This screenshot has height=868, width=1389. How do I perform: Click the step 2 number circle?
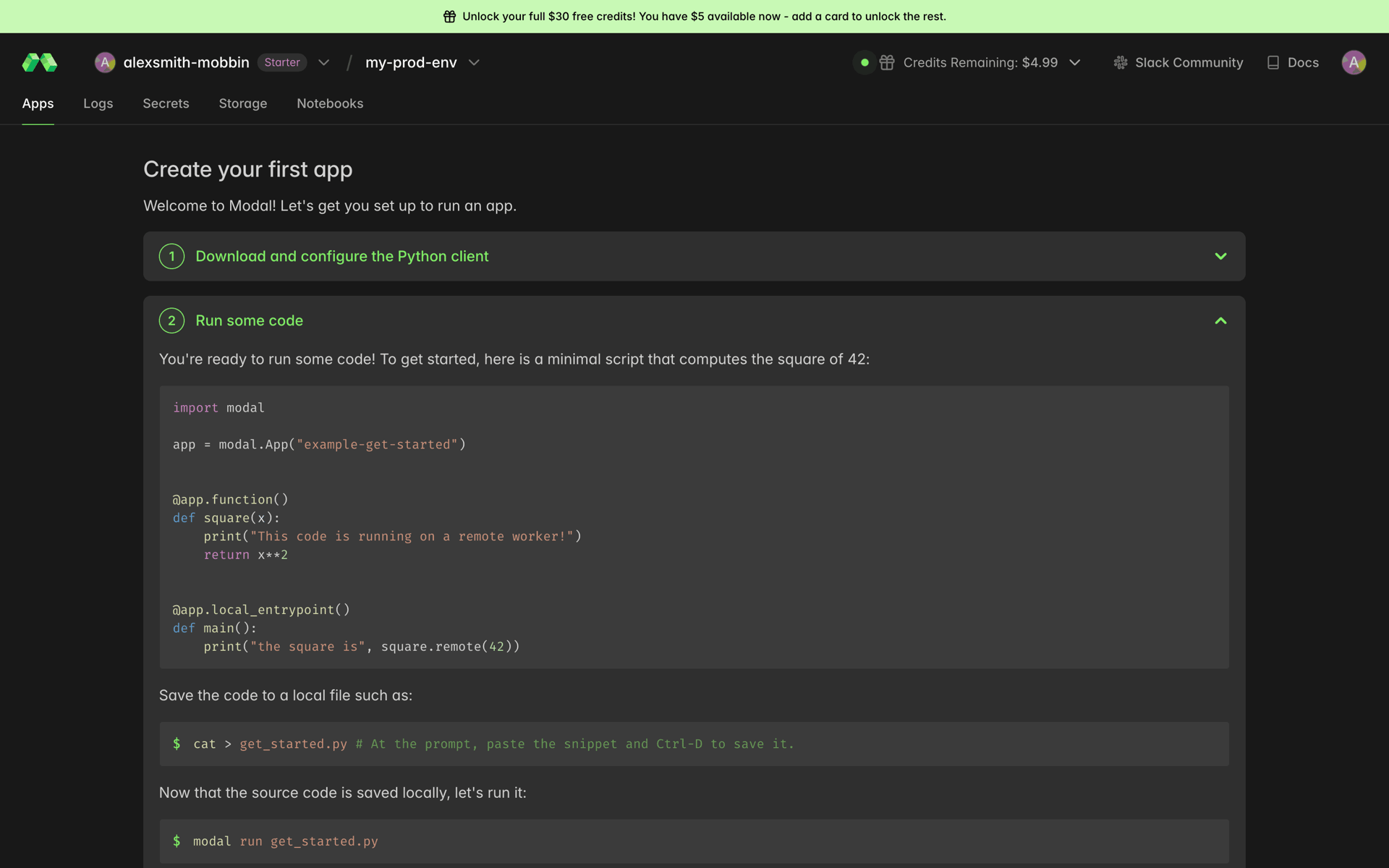tap(171, 320)
